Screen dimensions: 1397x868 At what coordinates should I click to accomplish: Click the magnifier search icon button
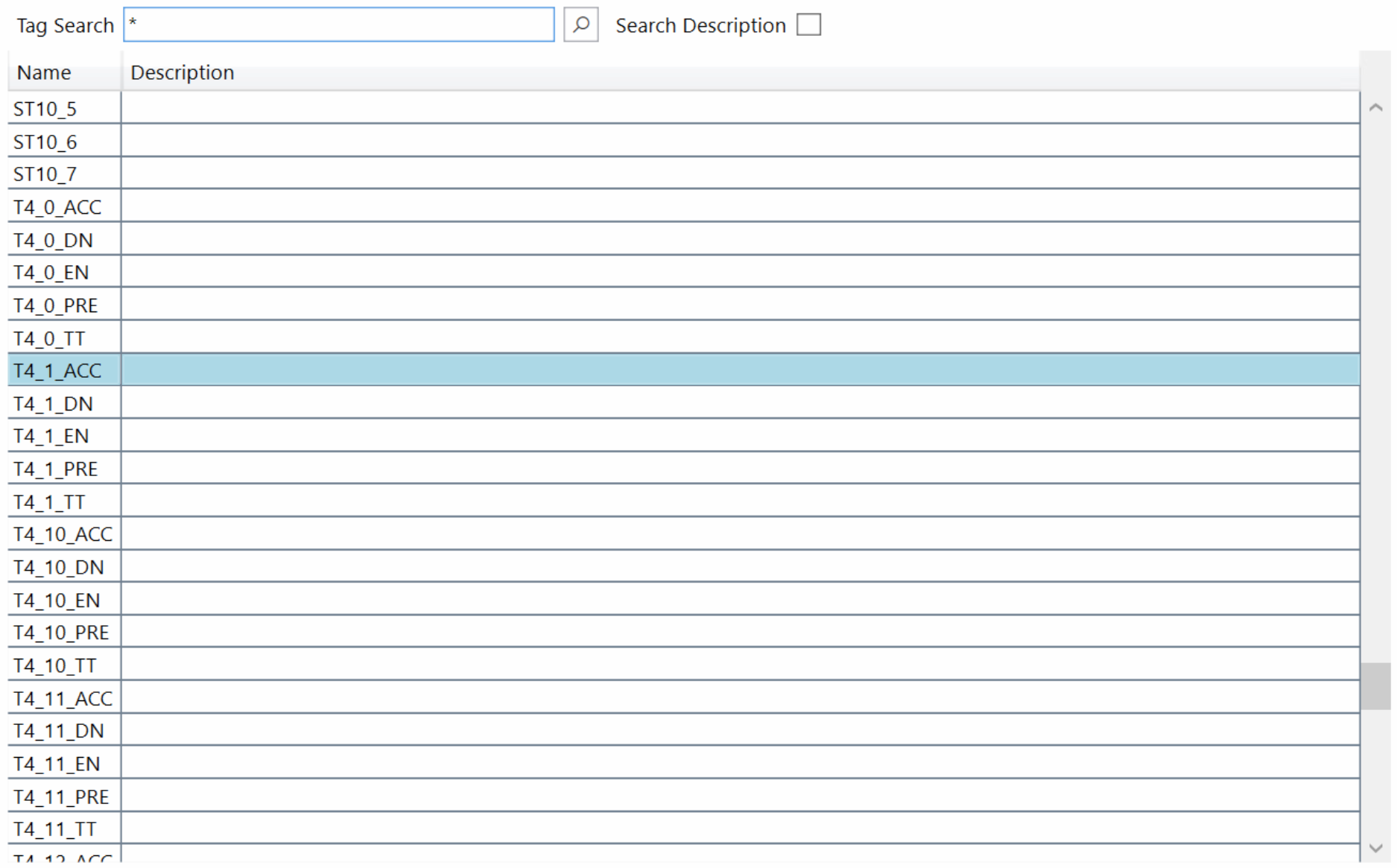pos(580,25)
